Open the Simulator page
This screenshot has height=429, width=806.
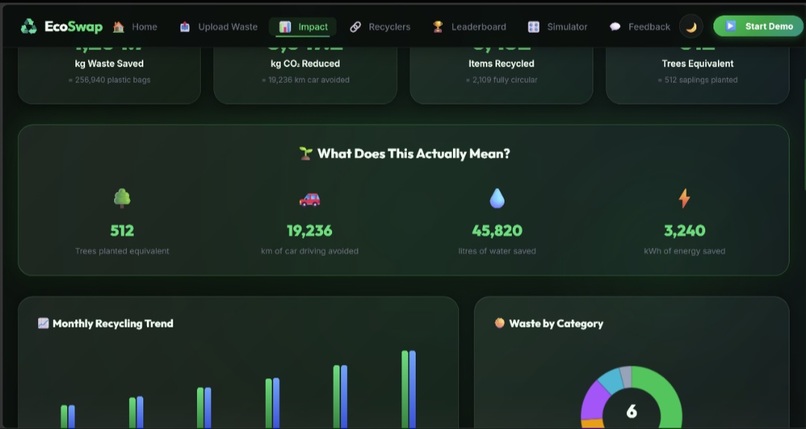[x=558, y=27]
